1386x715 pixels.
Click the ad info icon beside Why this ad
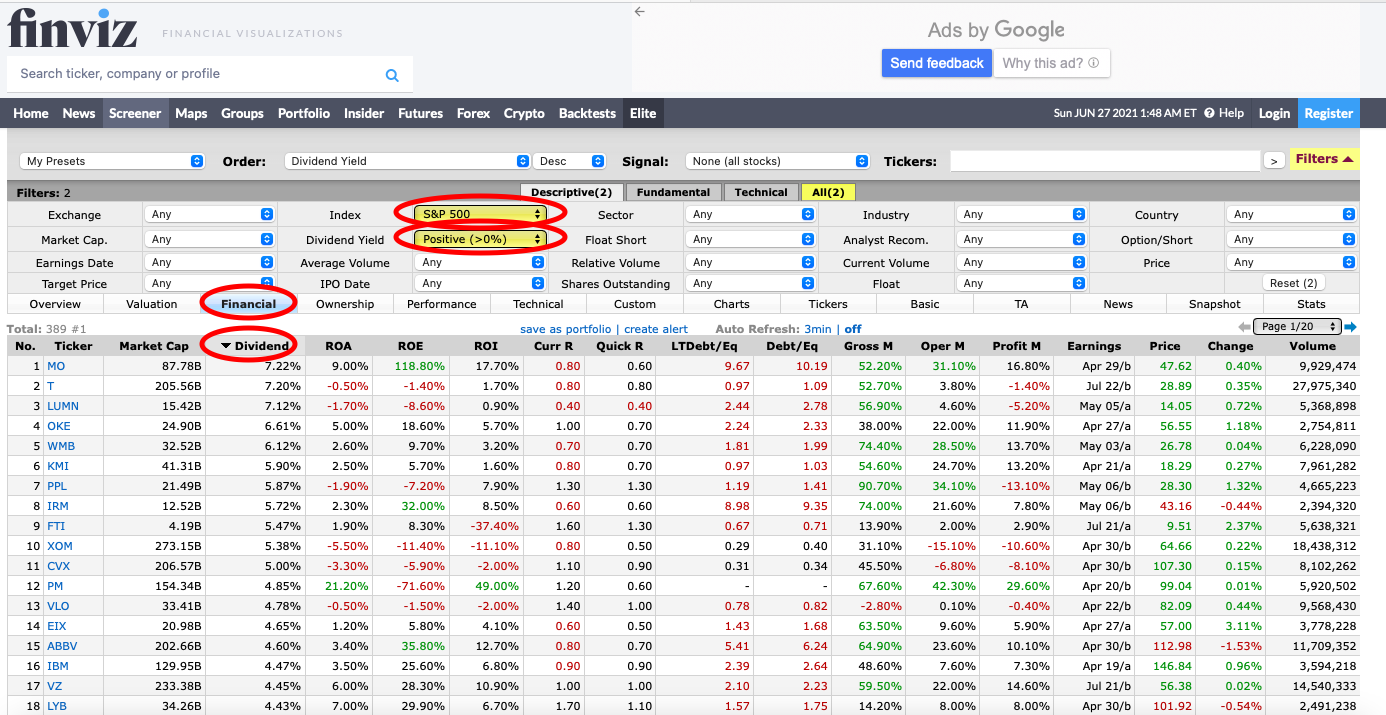[x=1093, y=63]
